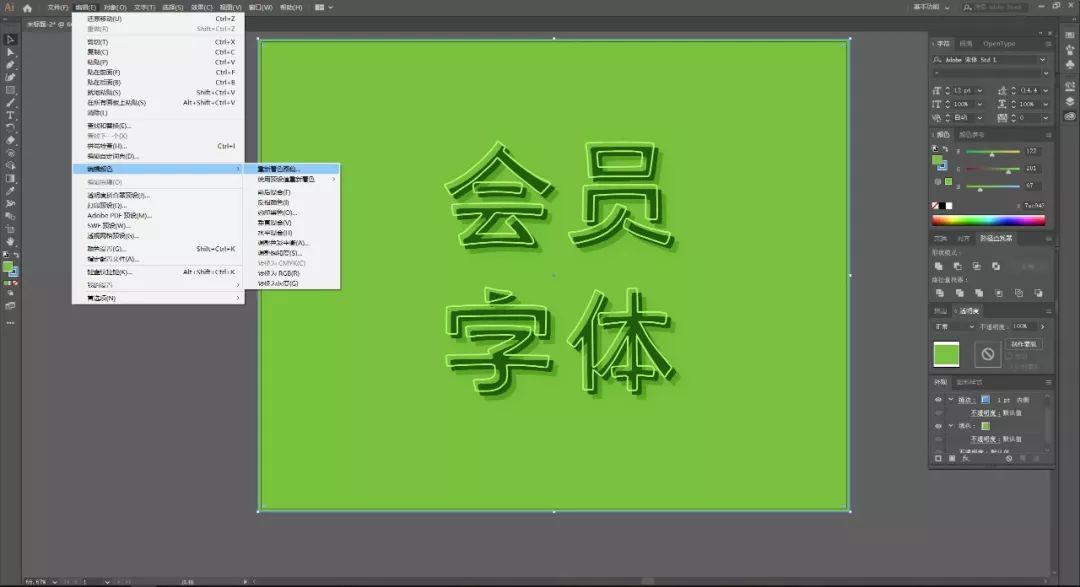
Task: Toggle visibility of the fill (填色) attribute
Action: [x=938, y=426]
